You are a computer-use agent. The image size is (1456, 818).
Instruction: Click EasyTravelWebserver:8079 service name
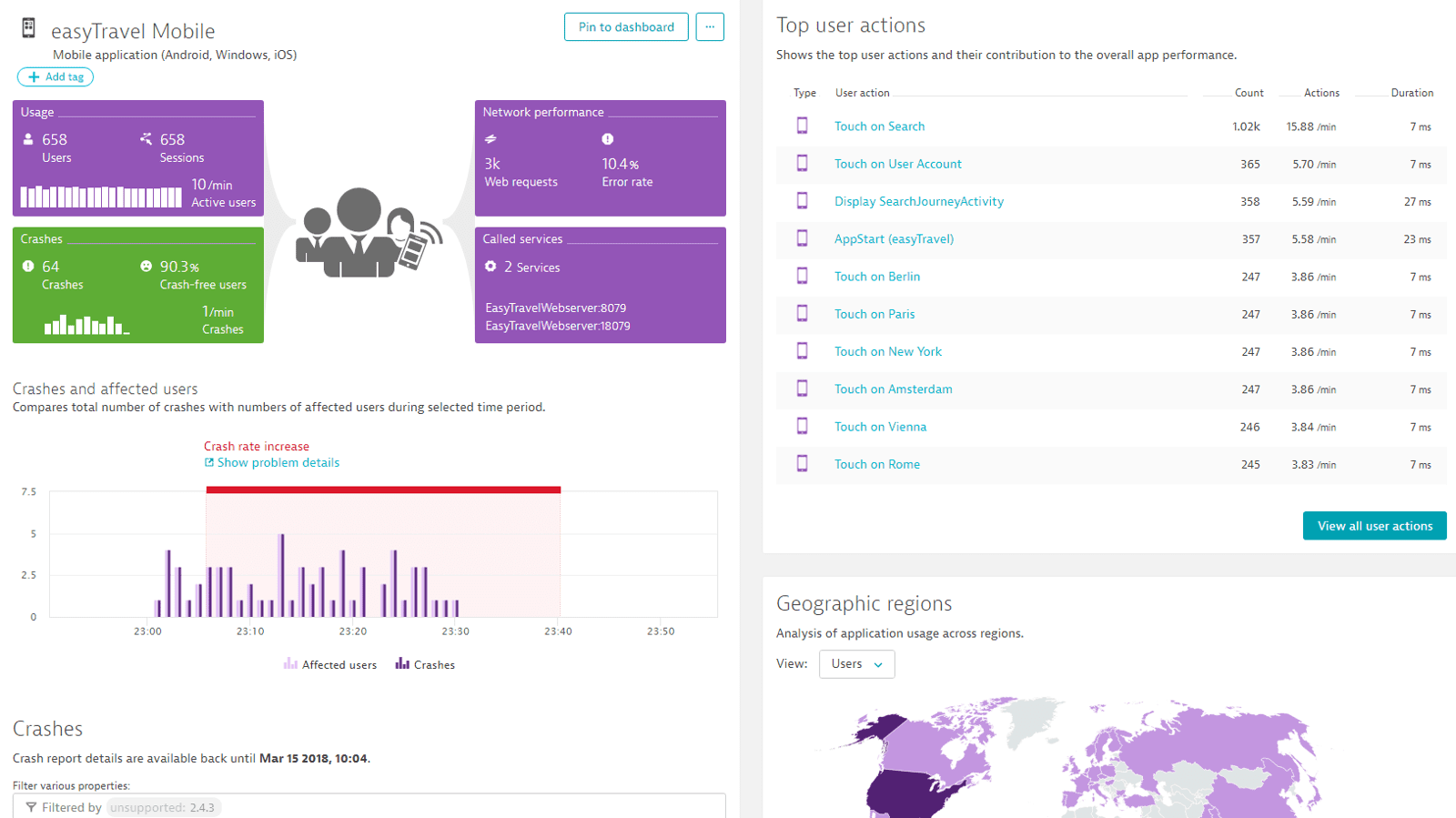tap(555, 308)
